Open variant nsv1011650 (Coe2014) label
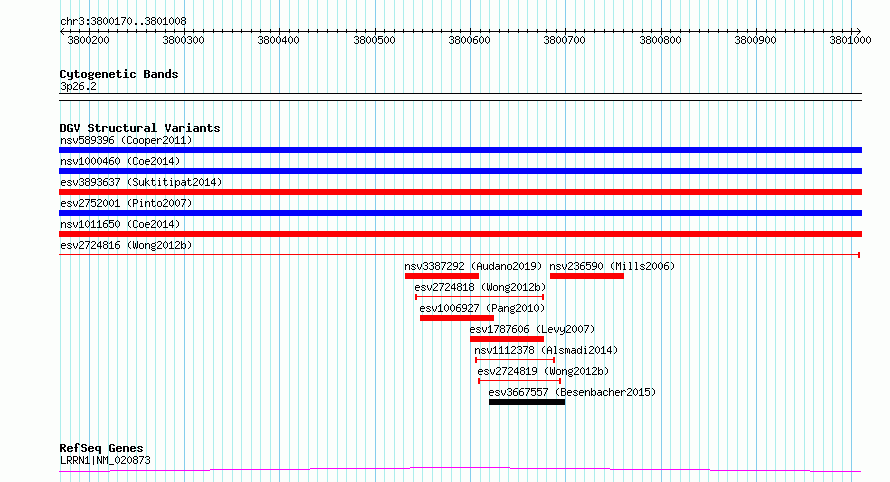The height and width of the screenshot is (482, 890). click(120, 224)
